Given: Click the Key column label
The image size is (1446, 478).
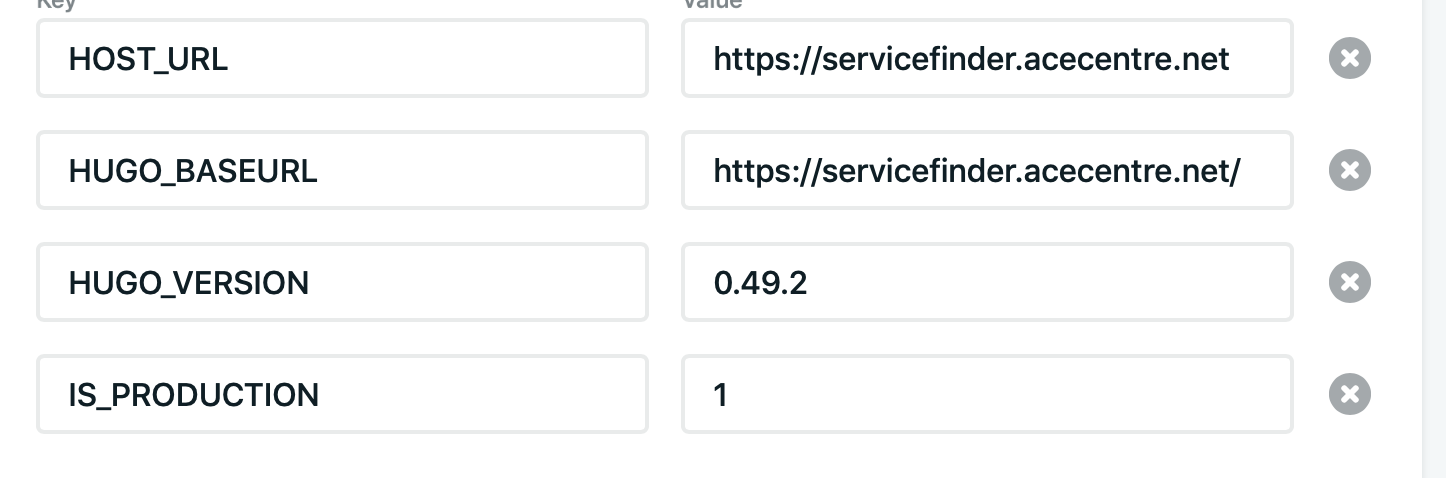Looking at the screenshot, I should click(50, 3).
